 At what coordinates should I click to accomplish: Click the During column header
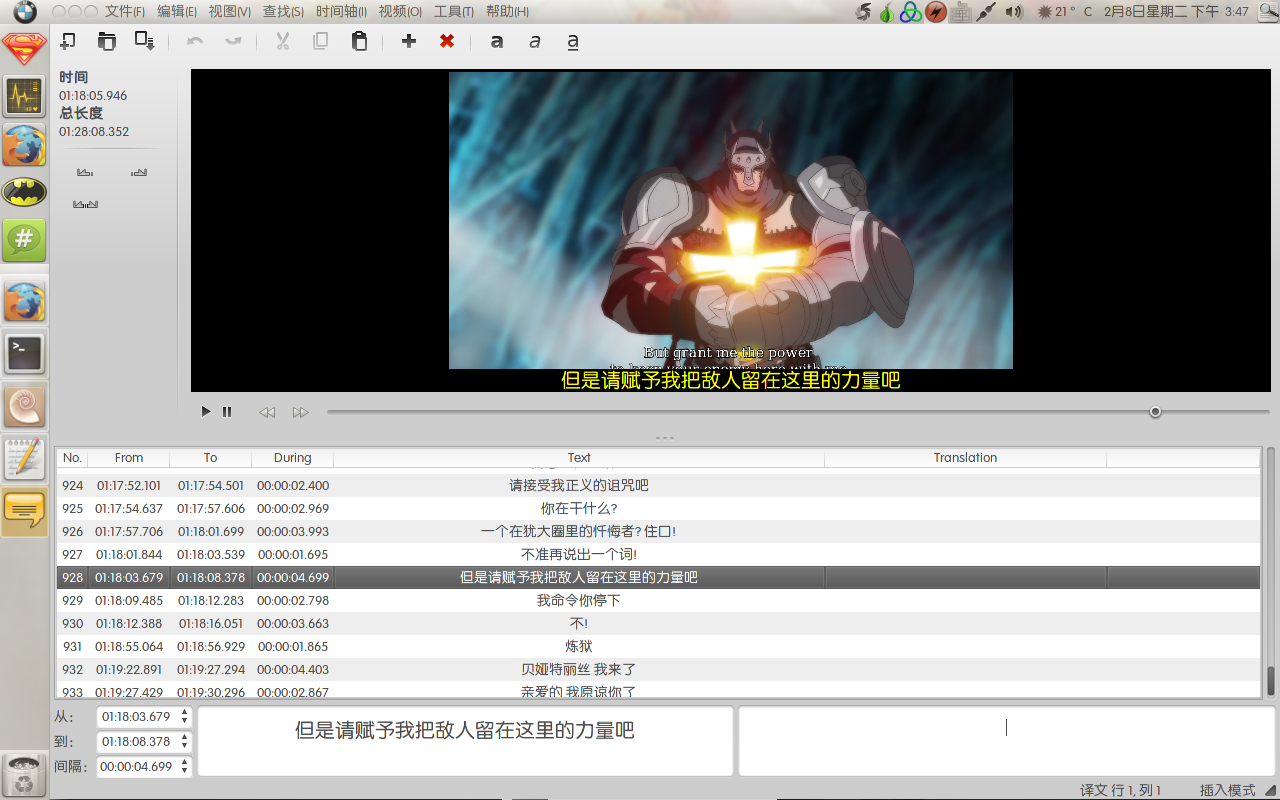point(292,458)
